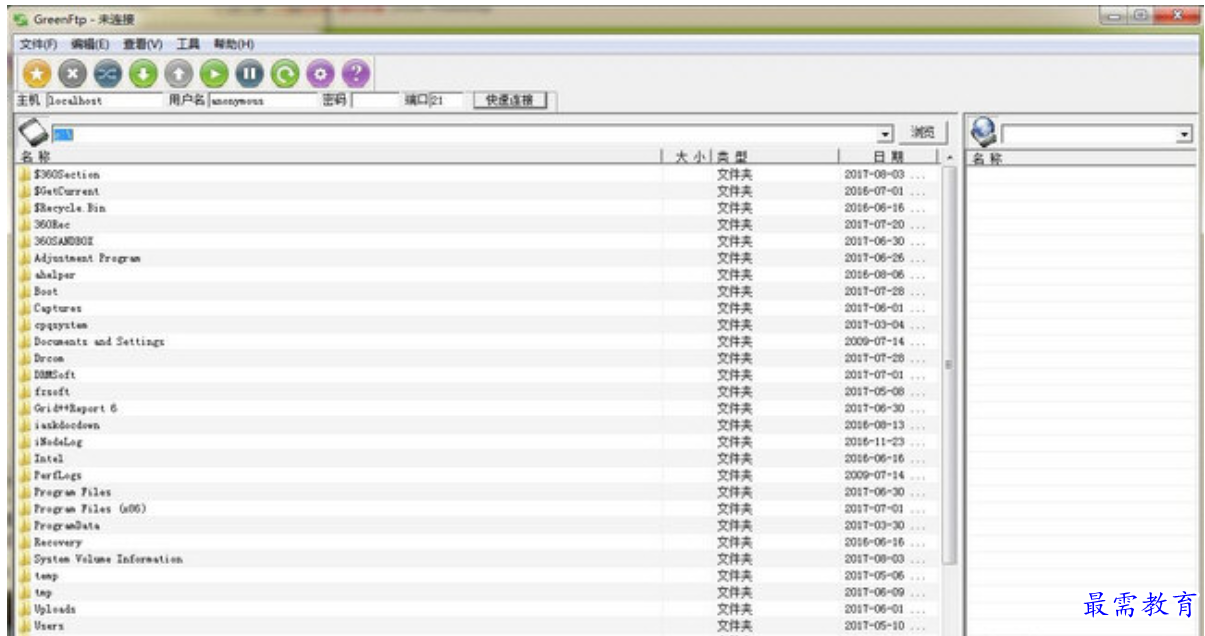This screenshot has height=636, width=1205.
Task: Click the remote pane 名称 column header
Action: (1082, 158)
